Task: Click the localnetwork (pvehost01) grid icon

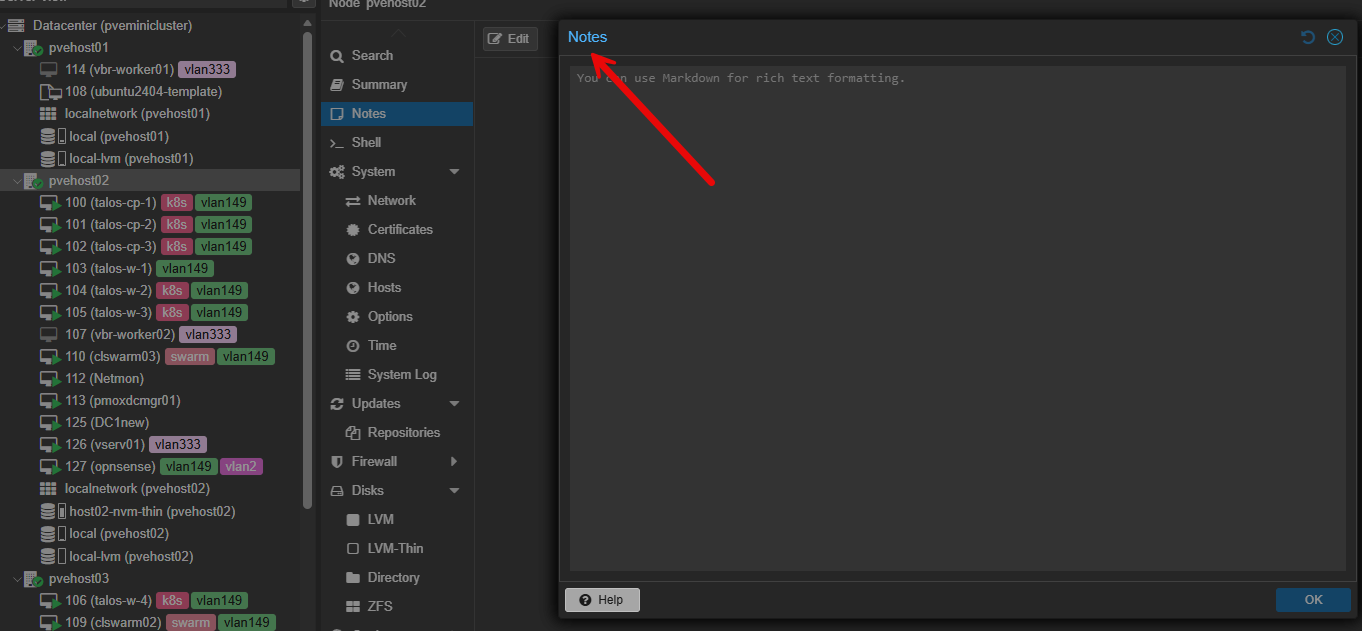Action: click(x=48, y=113)
